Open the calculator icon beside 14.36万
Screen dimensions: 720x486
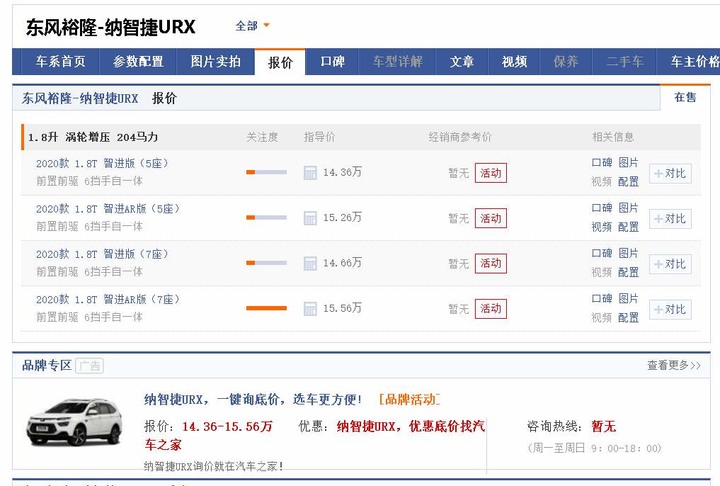pyautogui.click(x=310, y=173)
